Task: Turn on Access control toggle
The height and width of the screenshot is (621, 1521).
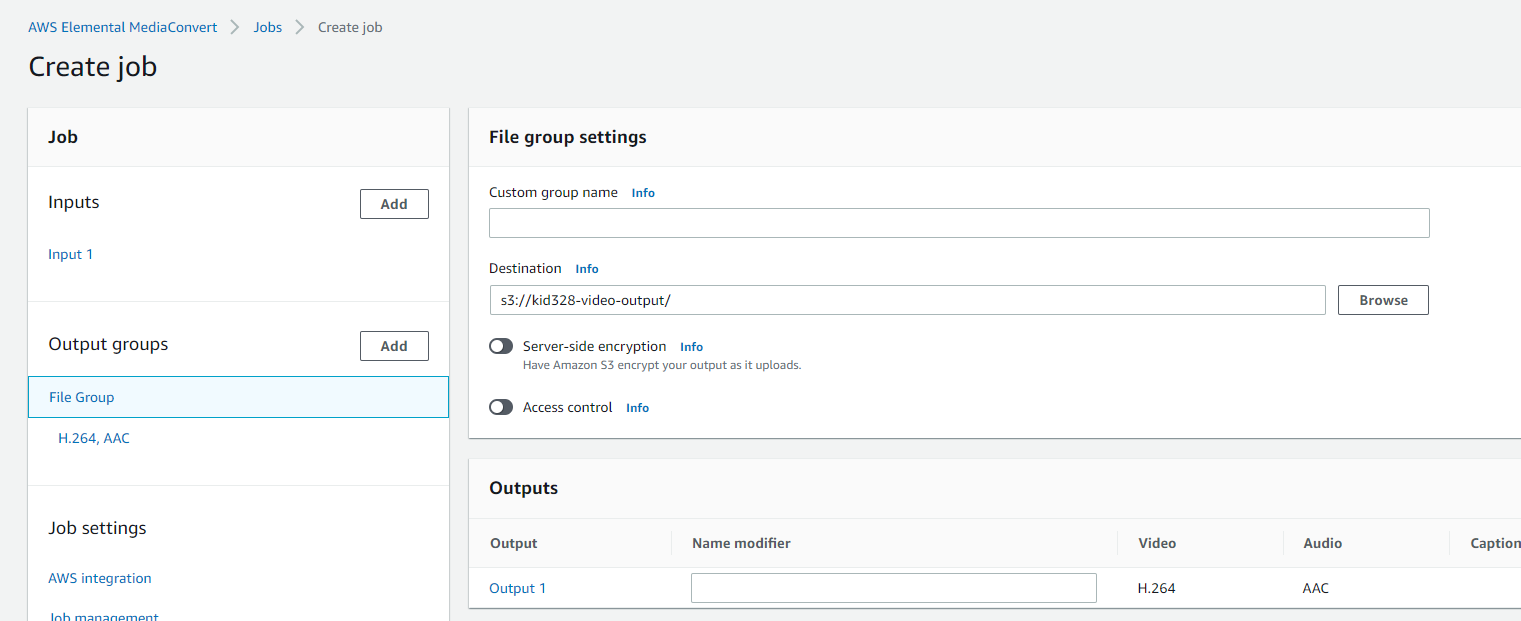Action: (x=501, y=407)
